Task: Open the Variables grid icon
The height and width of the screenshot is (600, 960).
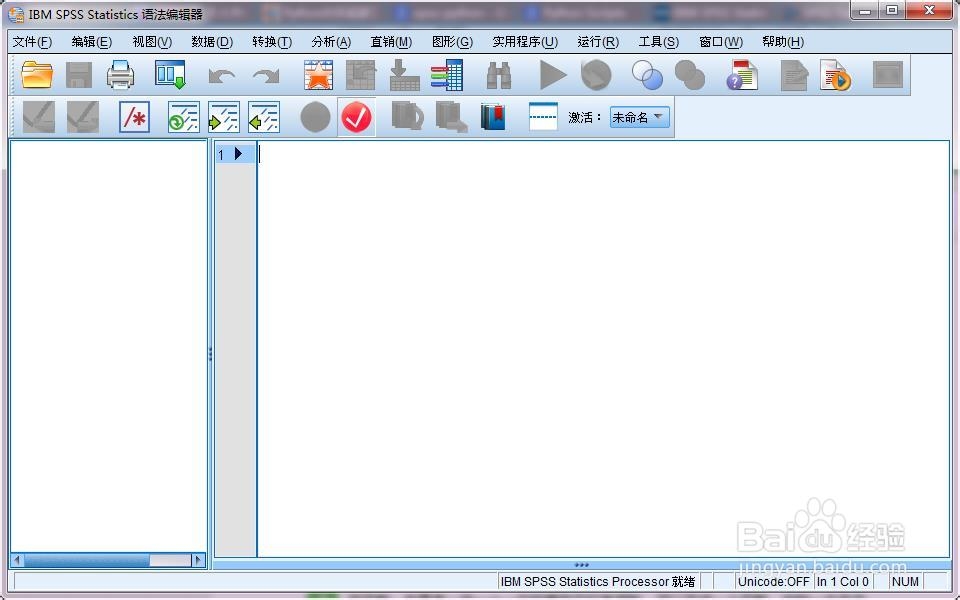Action: (x=447, y=75)
